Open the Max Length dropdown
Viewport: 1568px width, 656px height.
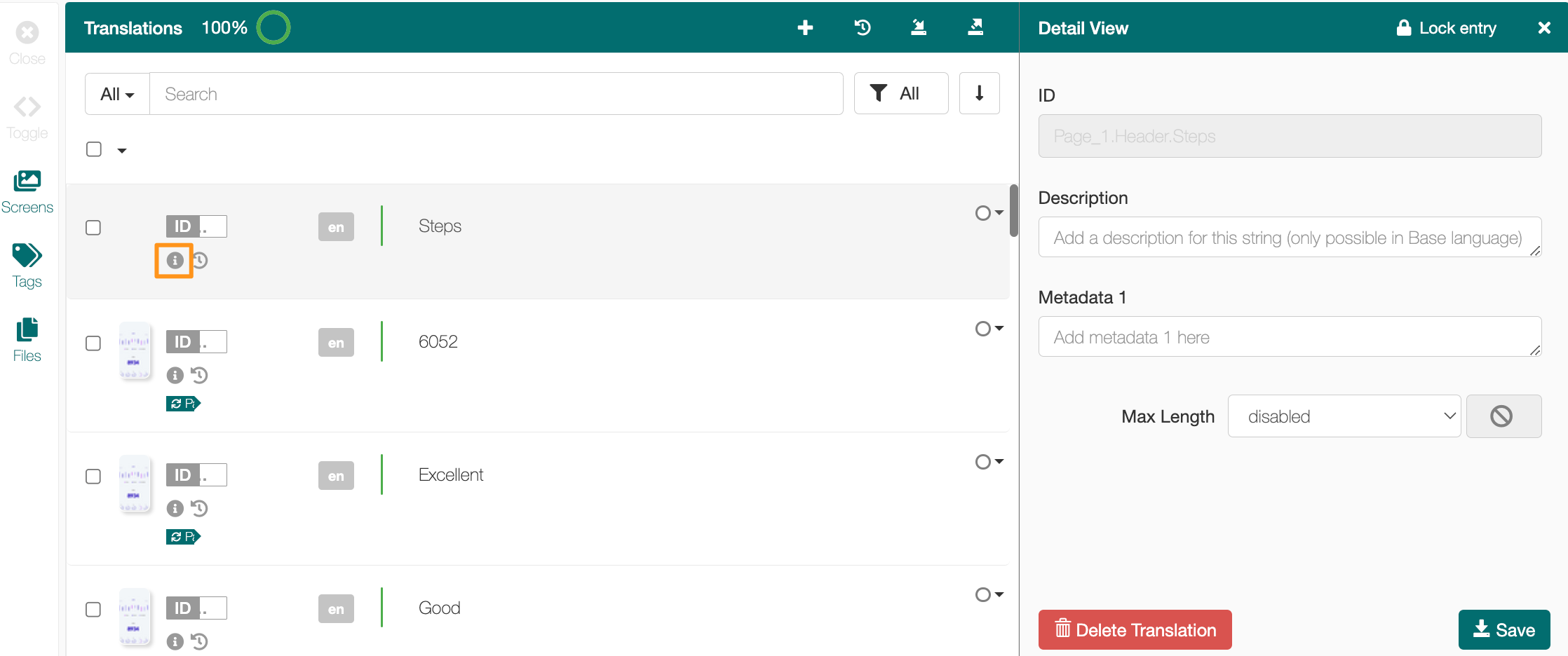(x=1344, y=416)
